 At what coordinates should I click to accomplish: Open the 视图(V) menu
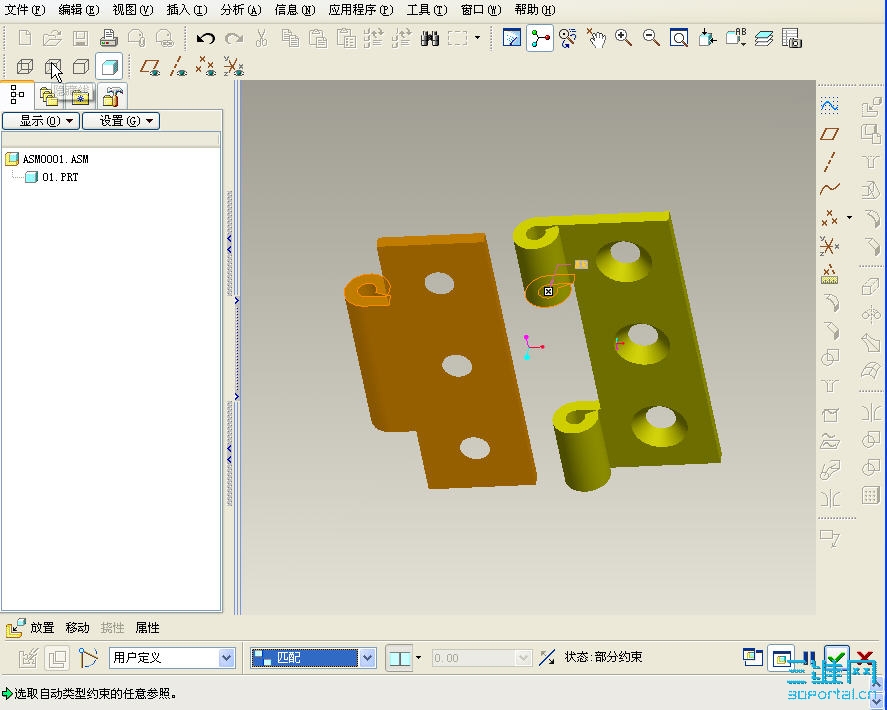[x=133, y=10]
